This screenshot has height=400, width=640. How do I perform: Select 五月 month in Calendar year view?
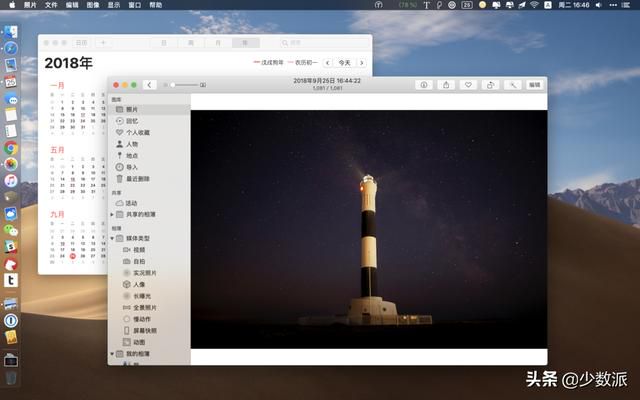(57, 150)
